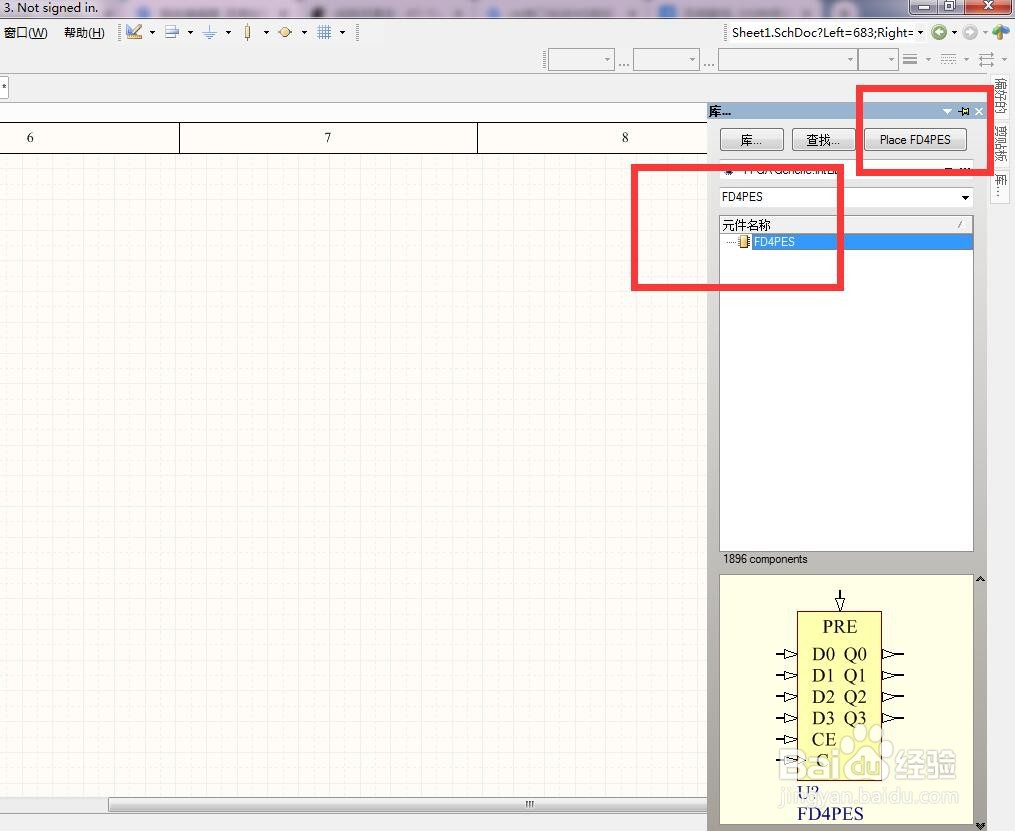Open the 帮助(H) menu
Viewport: 1015px width, 831px height.
(84, 32)
